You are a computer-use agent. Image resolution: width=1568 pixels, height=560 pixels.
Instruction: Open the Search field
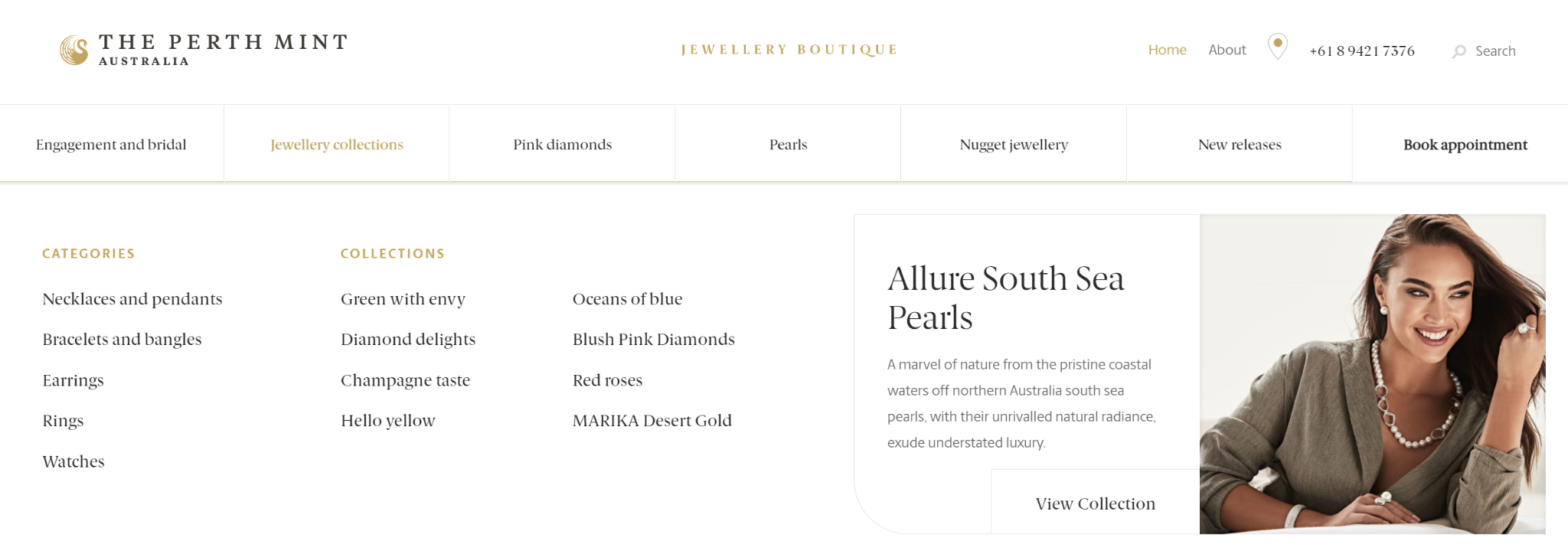[1494, 51]
